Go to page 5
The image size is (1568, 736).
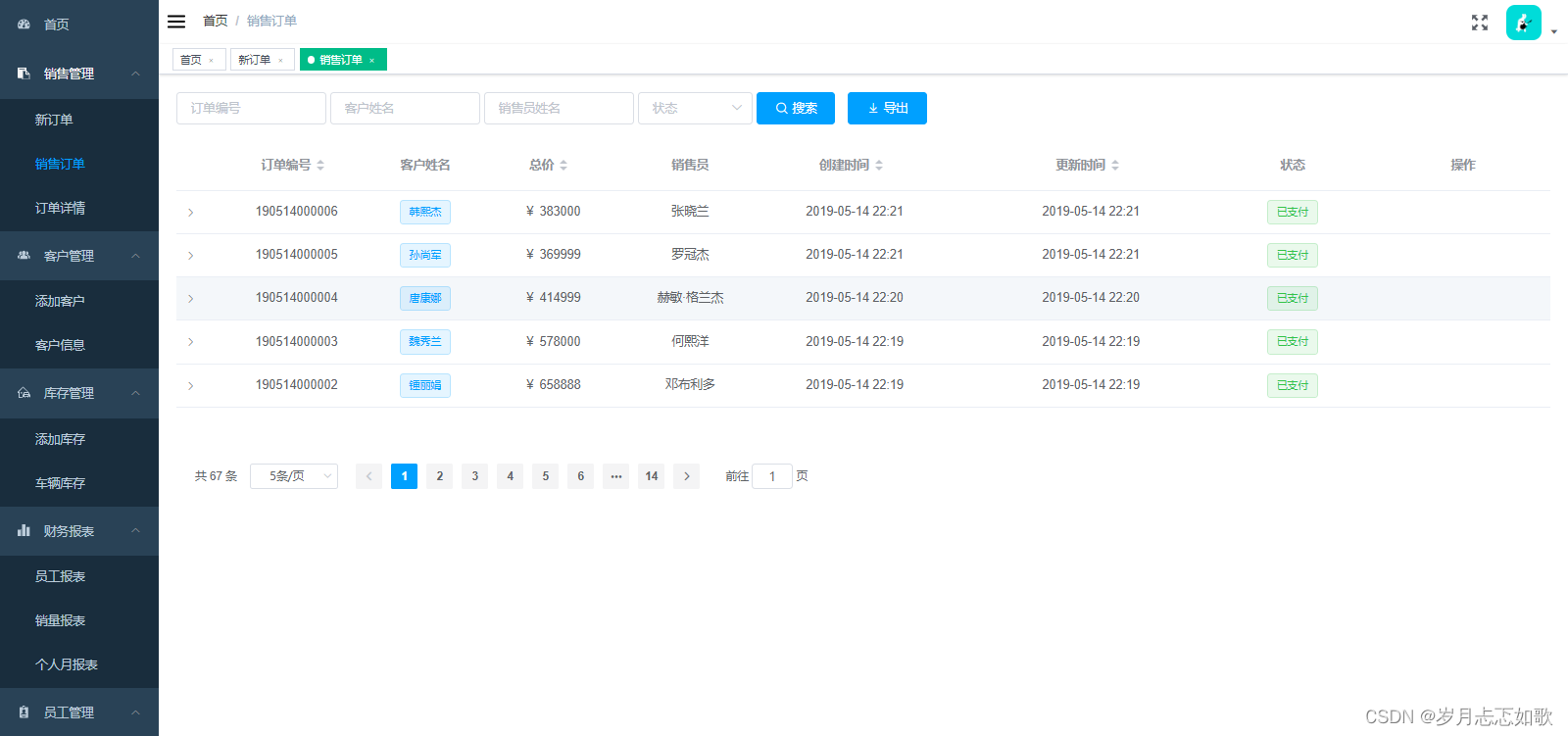(546, 476)
